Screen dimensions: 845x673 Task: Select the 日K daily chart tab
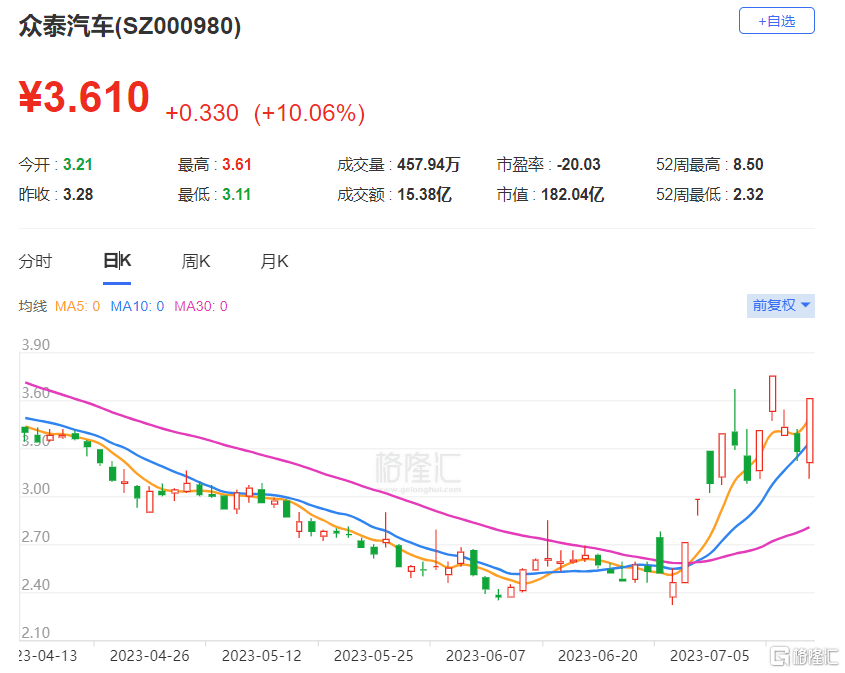117,262
